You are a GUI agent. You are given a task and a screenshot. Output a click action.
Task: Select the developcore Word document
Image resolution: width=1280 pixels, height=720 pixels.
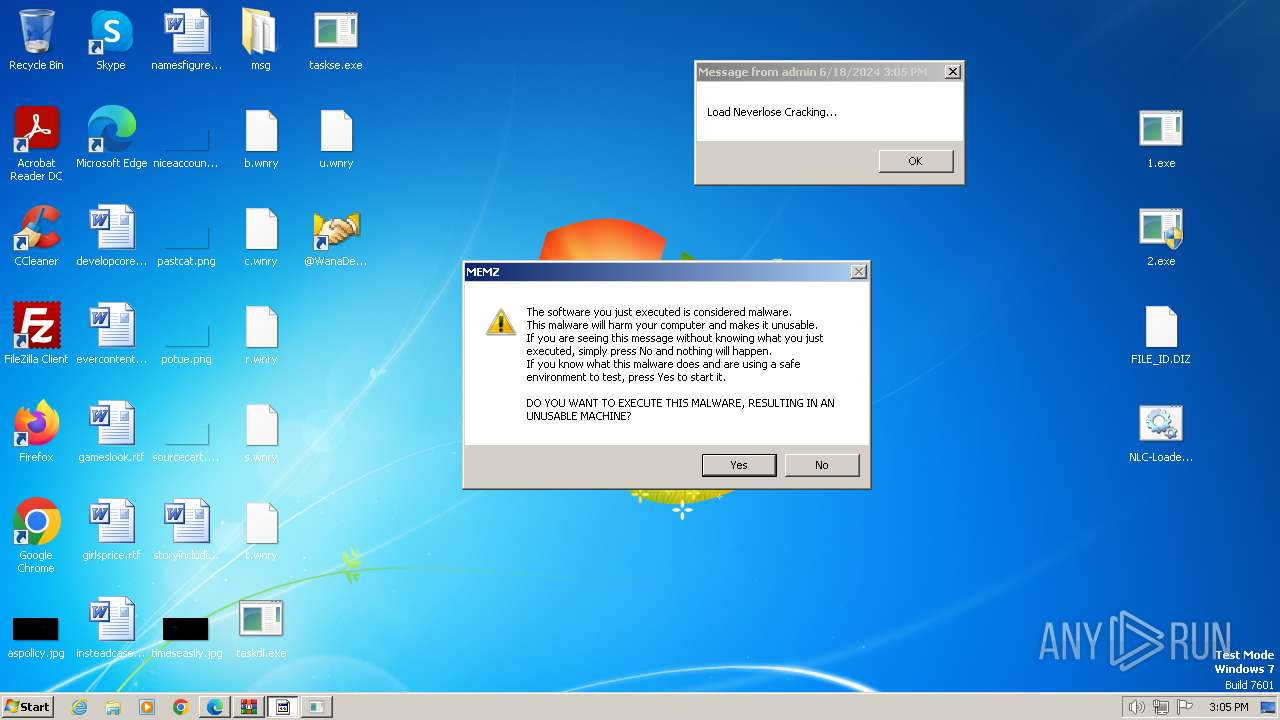pos(111,237)
